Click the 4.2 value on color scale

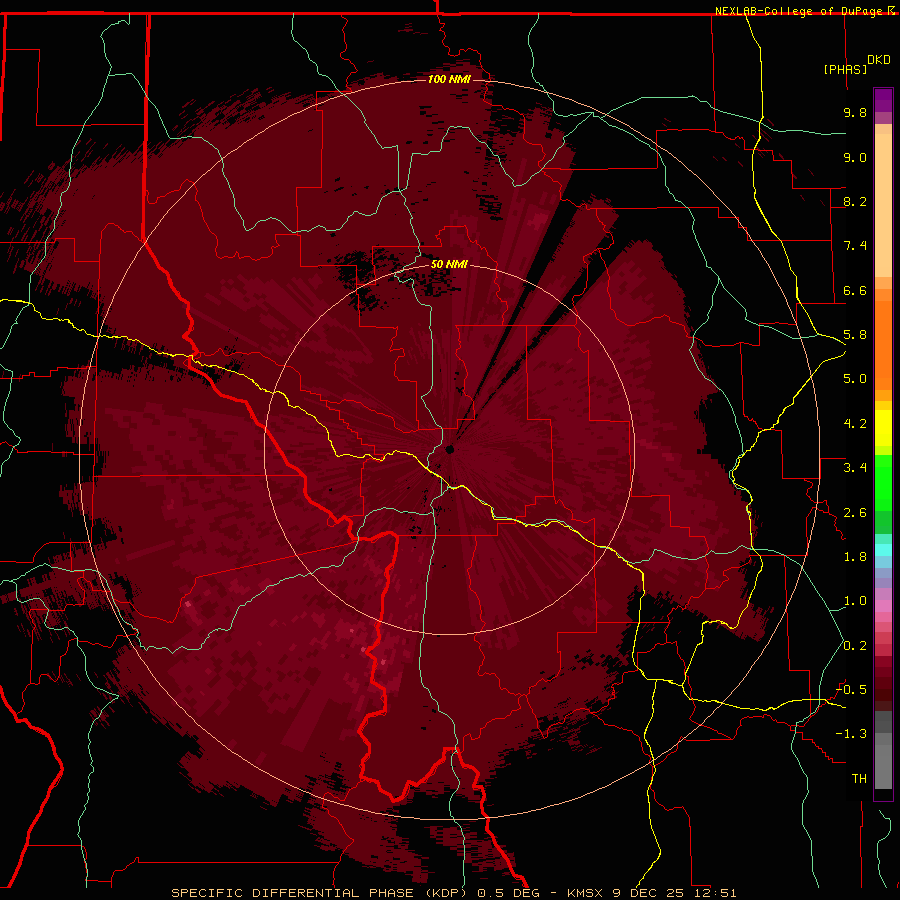point(855,424)
